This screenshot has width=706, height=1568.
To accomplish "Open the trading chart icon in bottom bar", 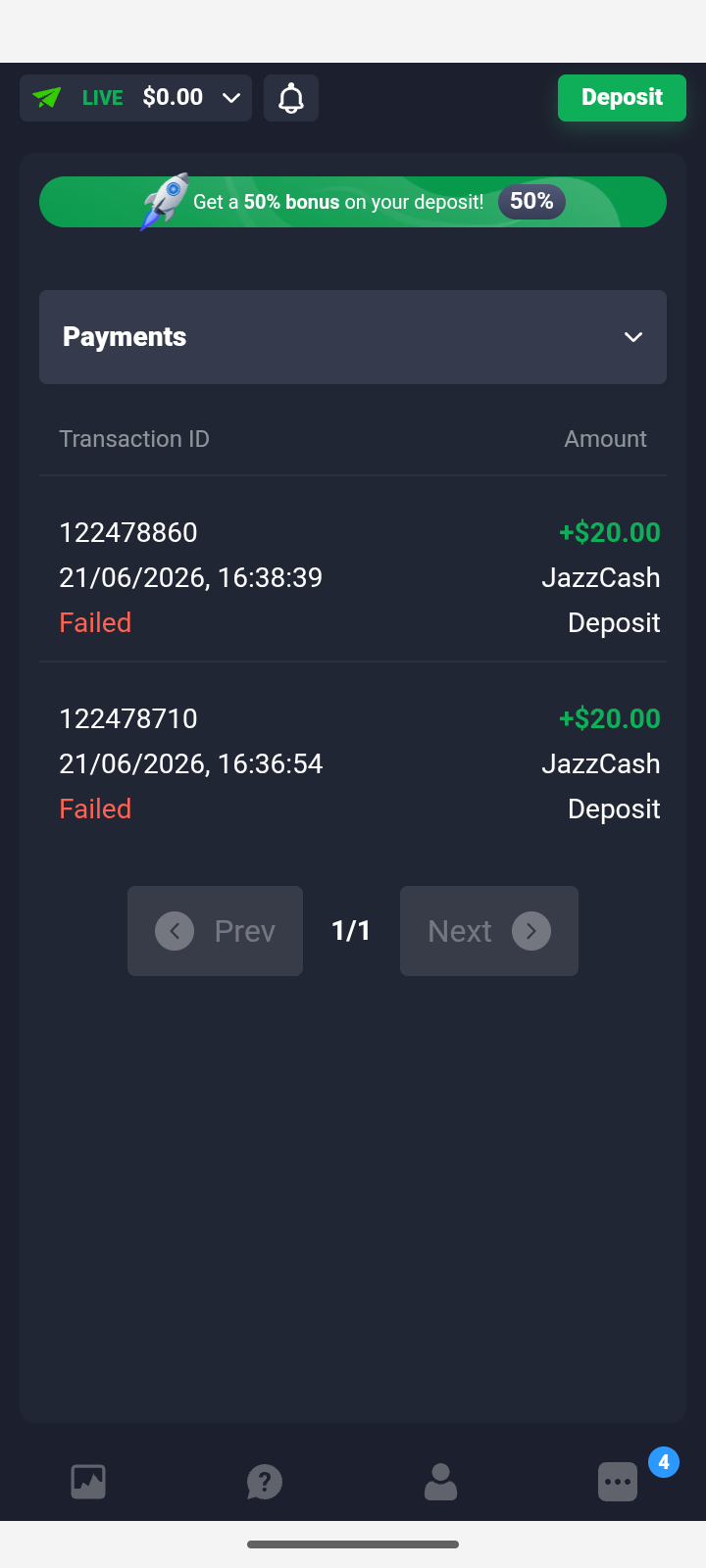I will pyautogui.click(x=88, y=1482).
